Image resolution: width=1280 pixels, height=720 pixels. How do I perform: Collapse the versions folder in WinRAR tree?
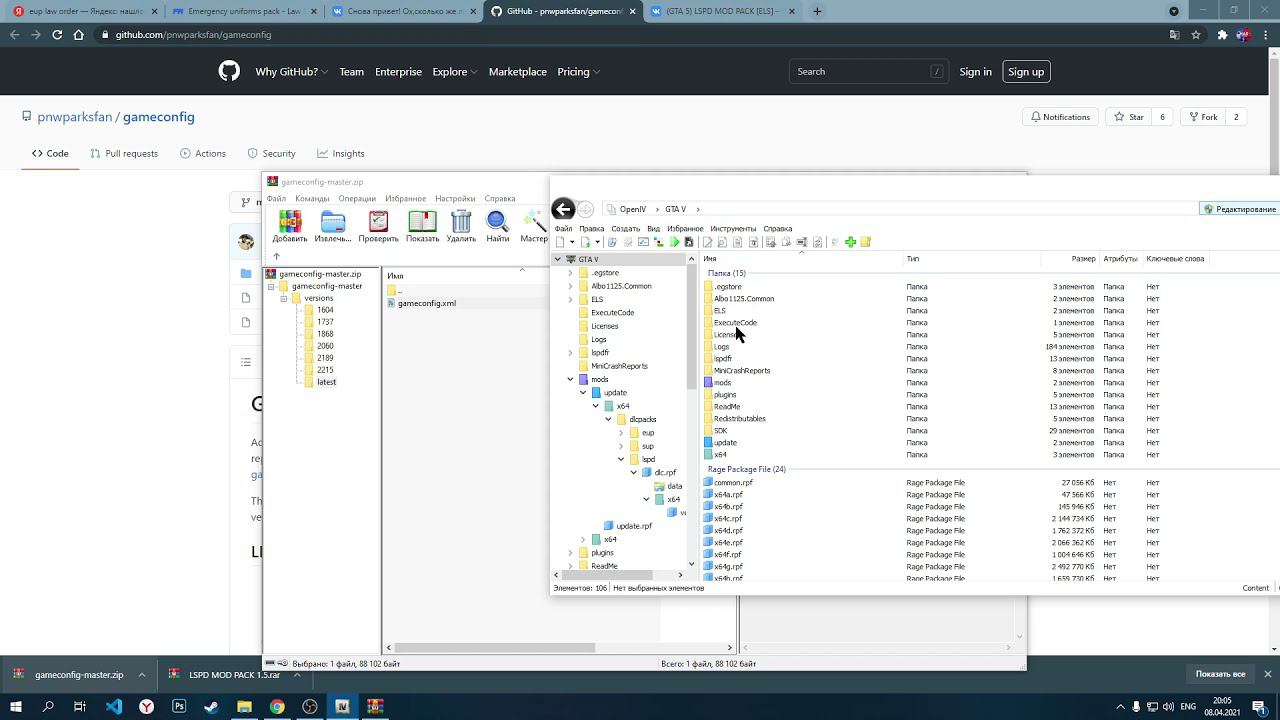point(284,298)
